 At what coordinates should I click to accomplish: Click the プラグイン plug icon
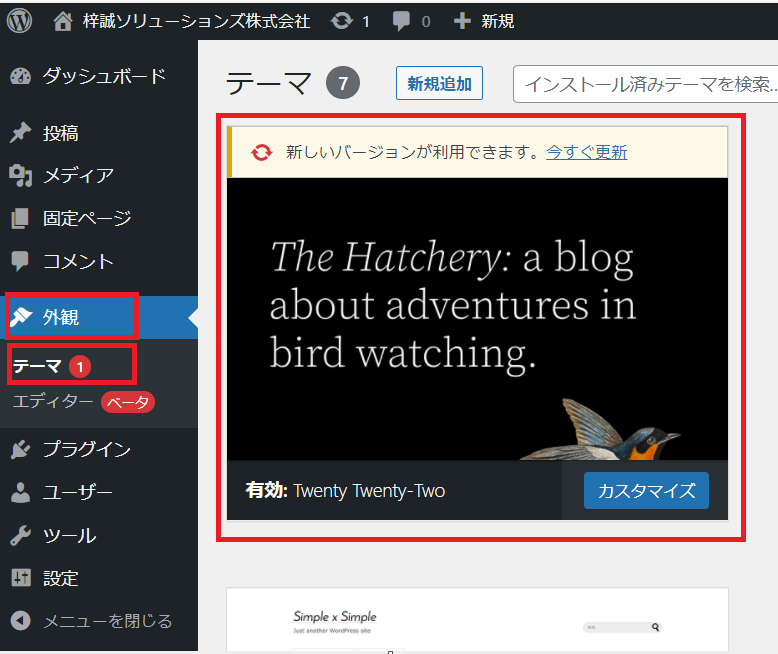(x=20, y=450)
